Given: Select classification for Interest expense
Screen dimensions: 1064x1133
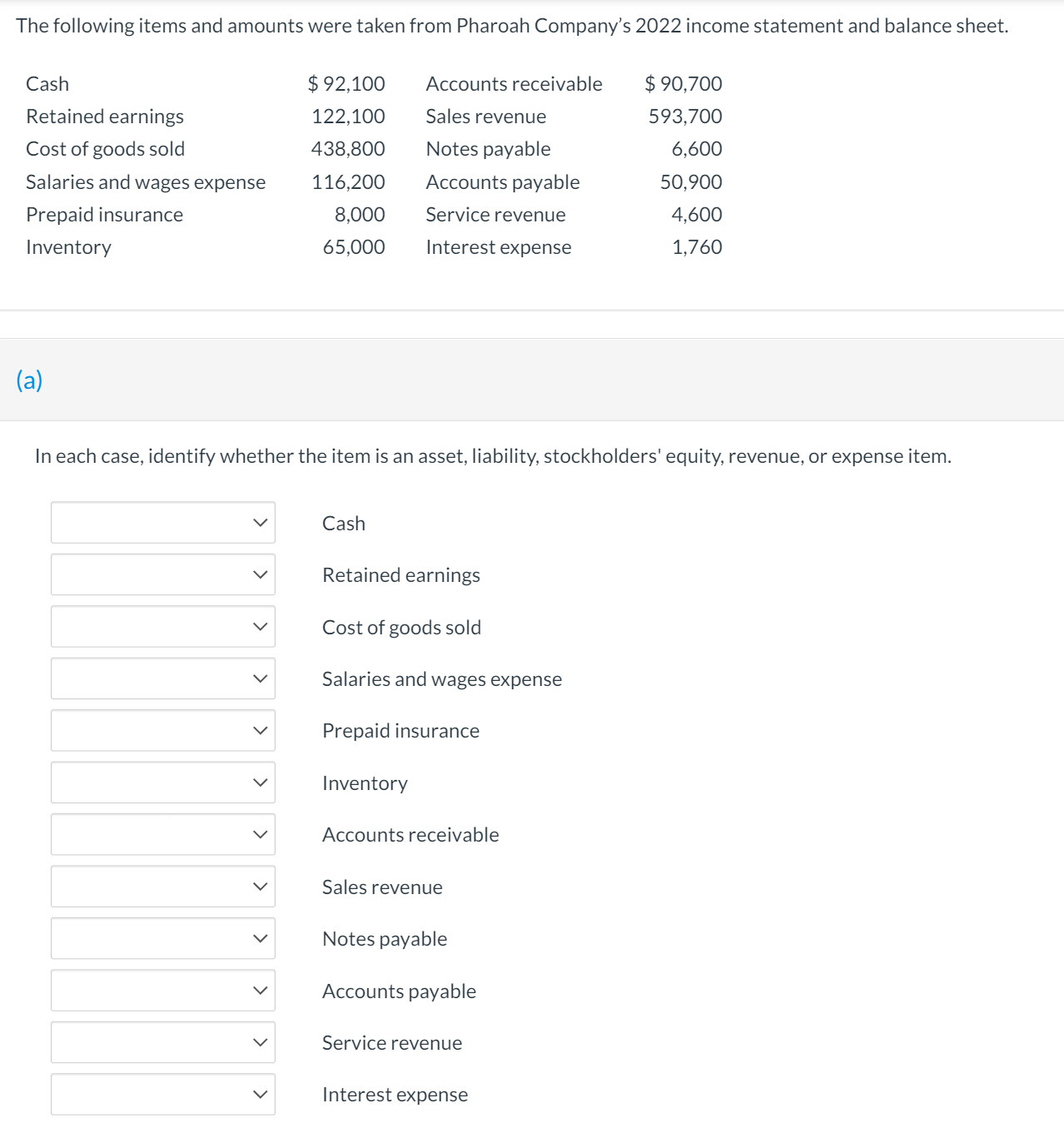Looking at the screenshot, I should (163, 1094).
